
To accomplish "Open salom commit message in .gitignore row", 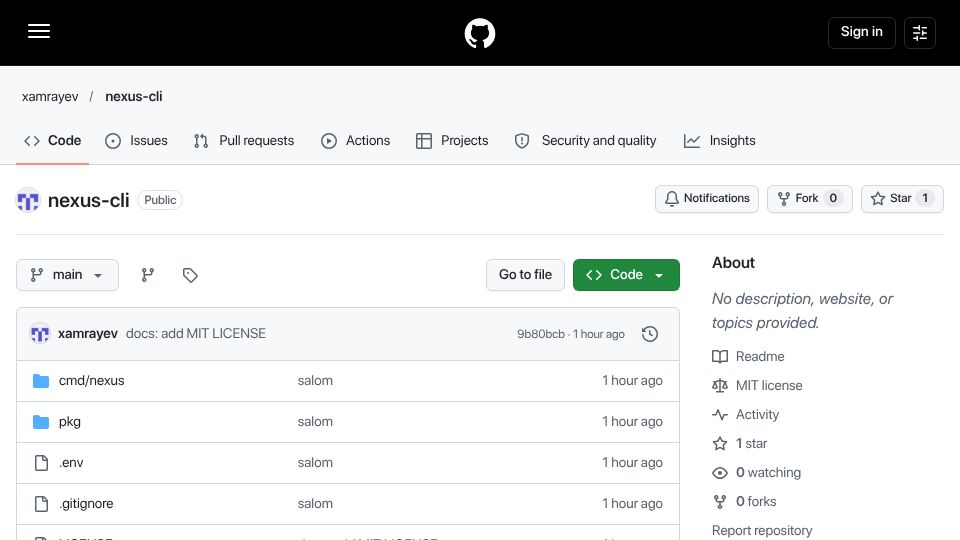I will [315, 504].
